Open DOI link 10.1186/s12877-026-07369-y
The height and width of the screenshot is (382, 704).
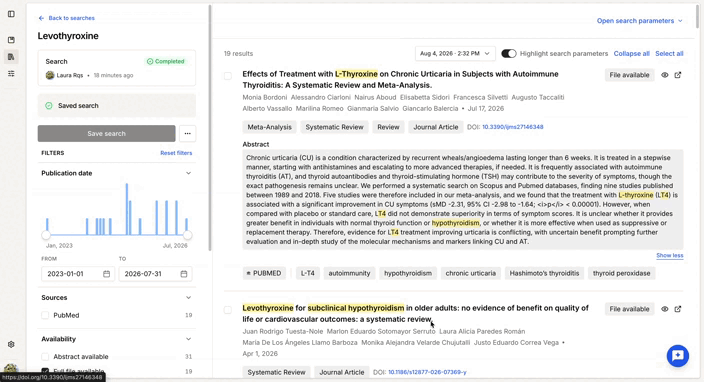point(427,372)
